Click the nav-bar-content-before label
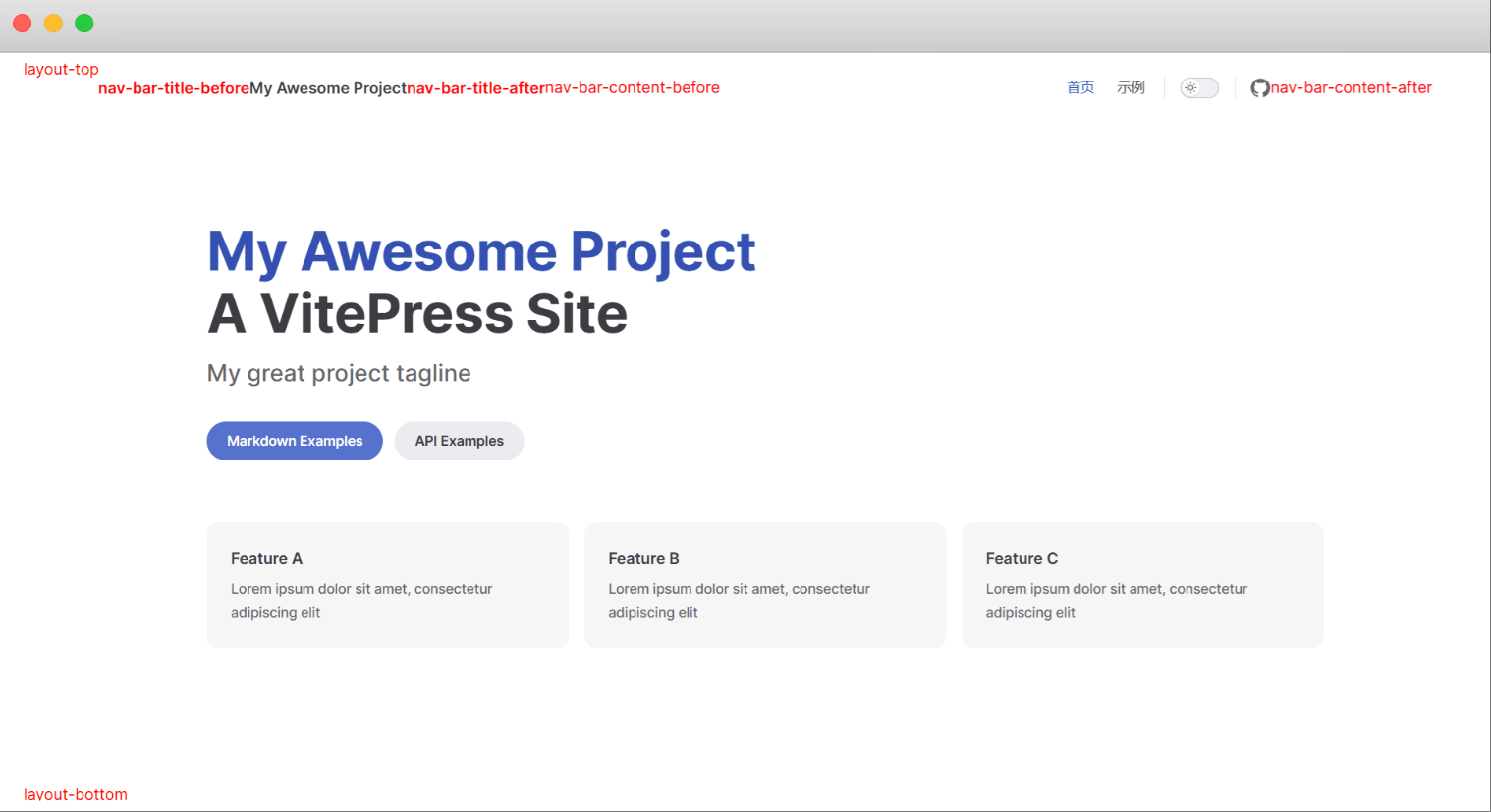This screenshot has height=812, width=1491. pyautogui.click(x=633, y=88)
